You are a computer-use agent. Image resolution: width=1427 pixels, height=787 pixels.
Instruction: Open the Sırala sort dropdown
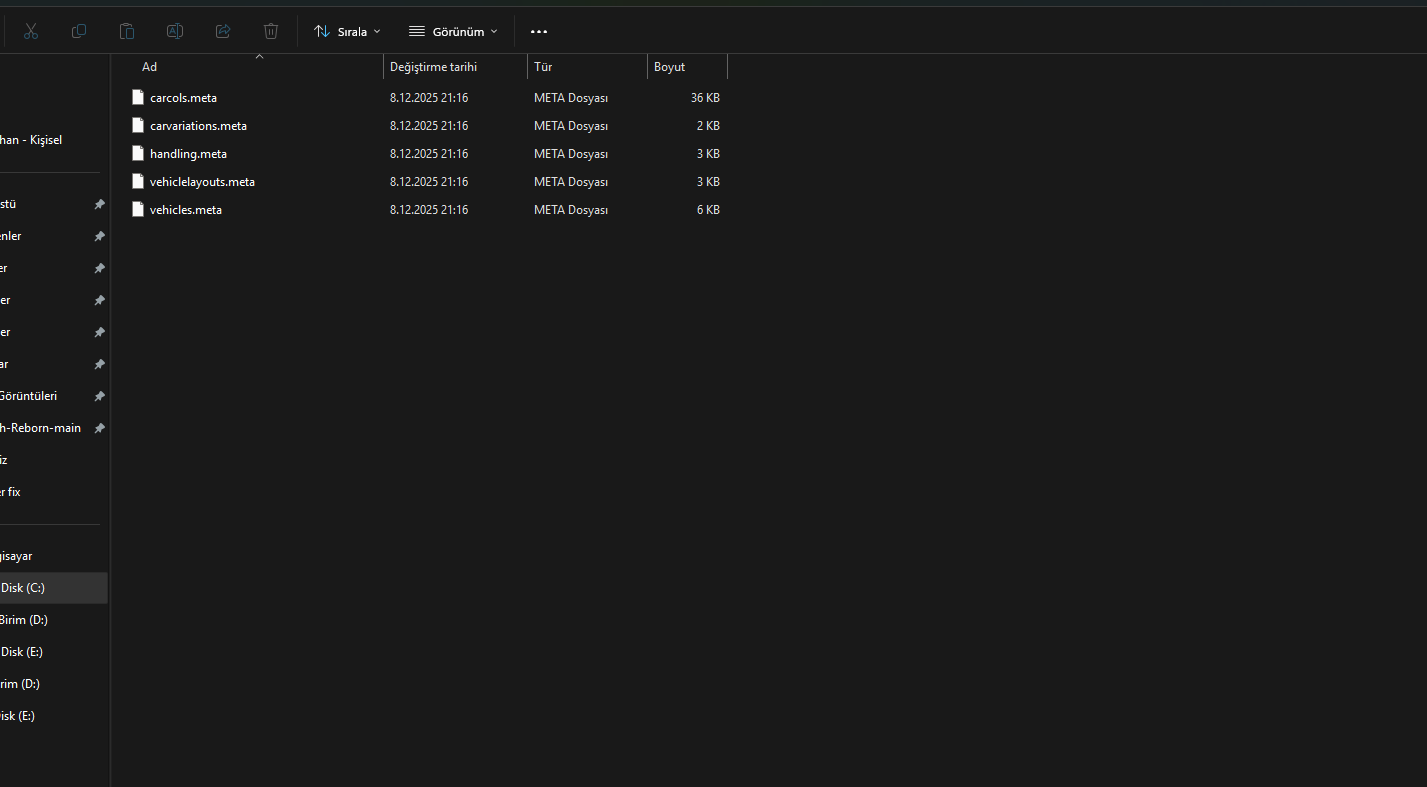click(347, 31)
